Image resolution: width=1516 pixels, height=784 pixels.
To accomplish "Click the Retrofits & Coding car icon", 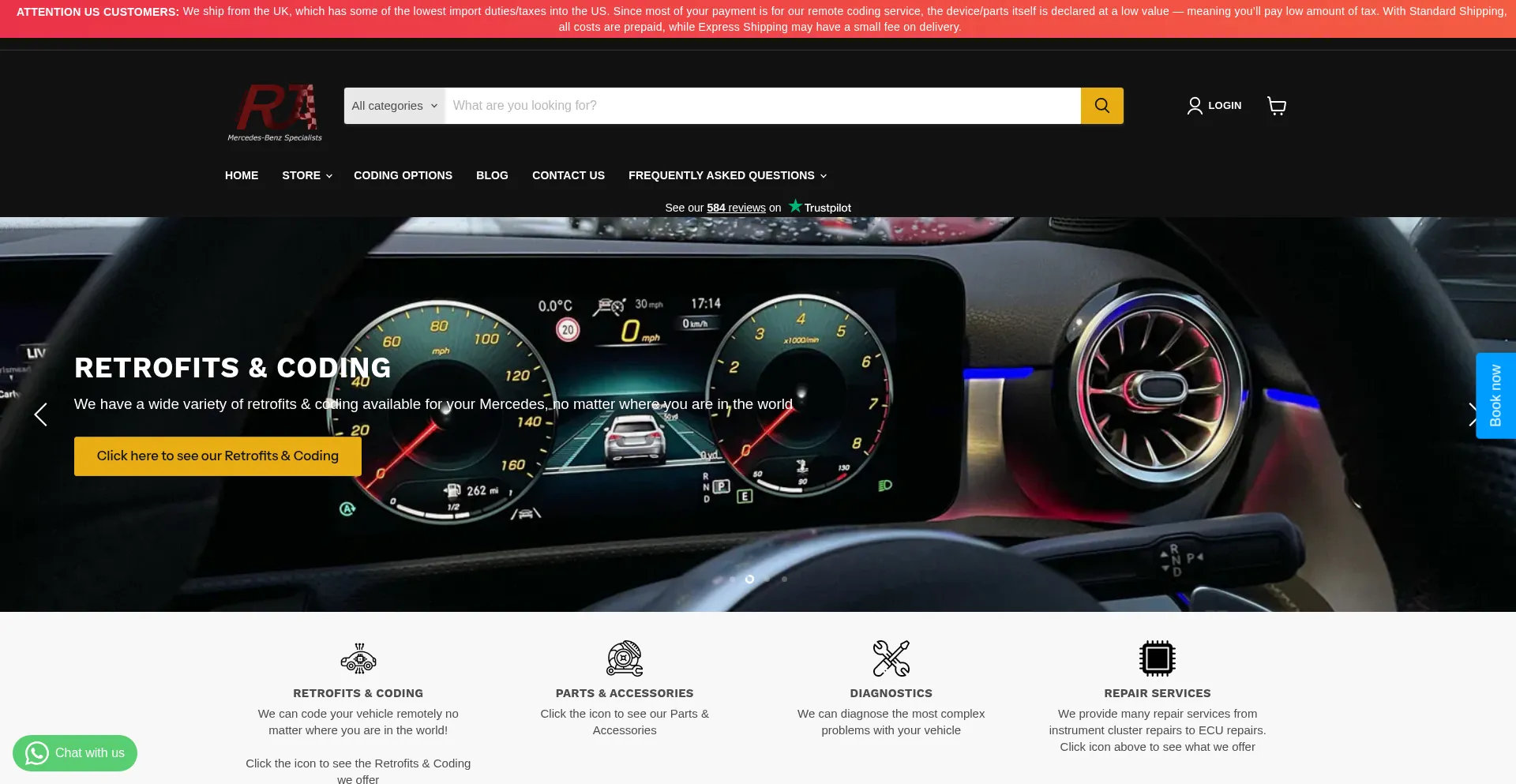I will (358, 658).
